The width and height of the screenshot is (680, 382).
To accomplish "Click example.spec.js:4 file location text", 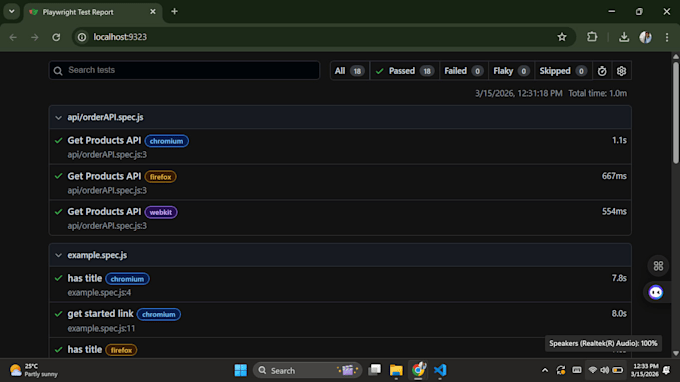I will click(x=99, y=293).
